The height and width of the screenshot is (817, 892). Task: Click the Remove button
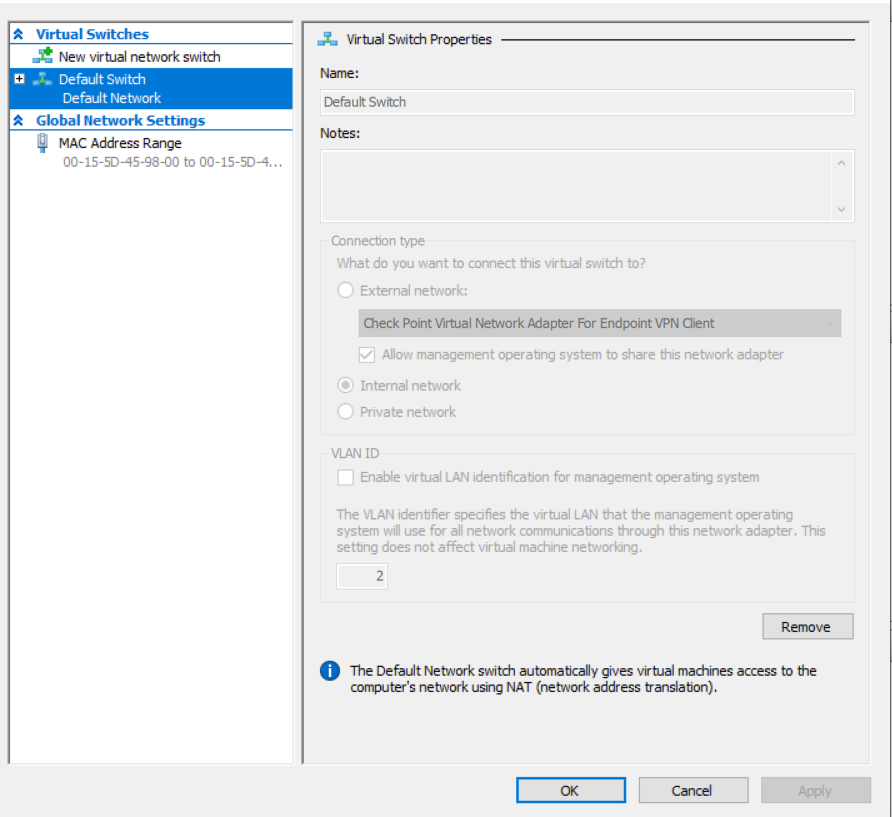click(x=807, y=626)
